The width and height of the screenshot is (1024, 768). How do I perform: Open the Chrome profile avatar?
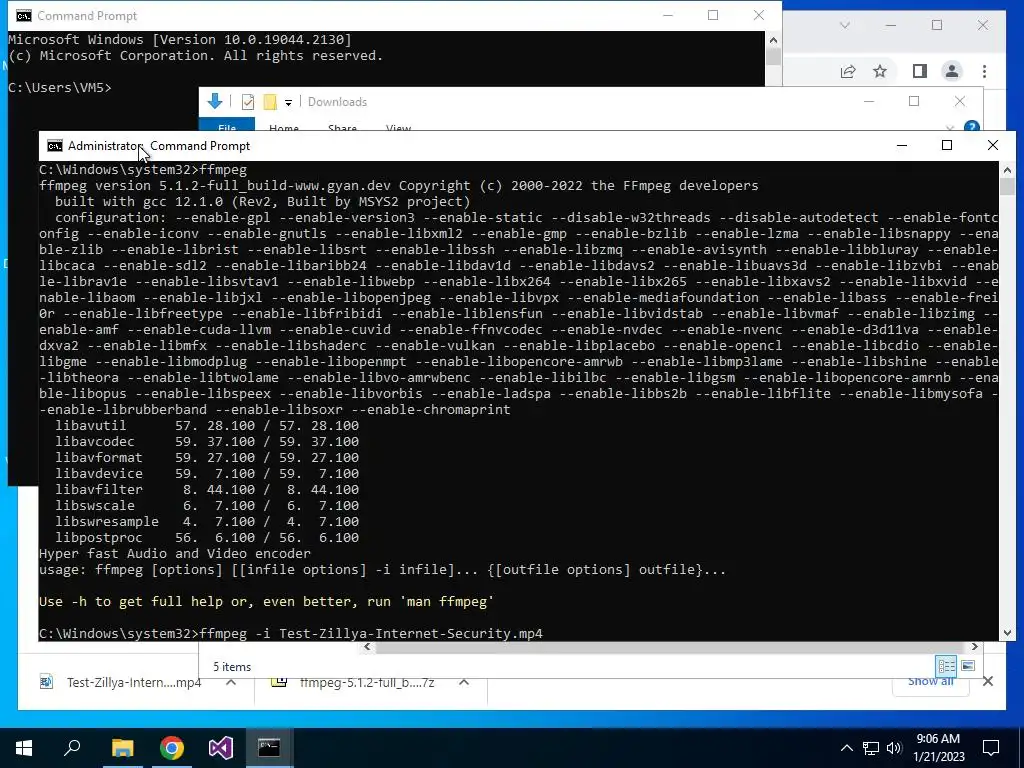click(x=952, y=71)
